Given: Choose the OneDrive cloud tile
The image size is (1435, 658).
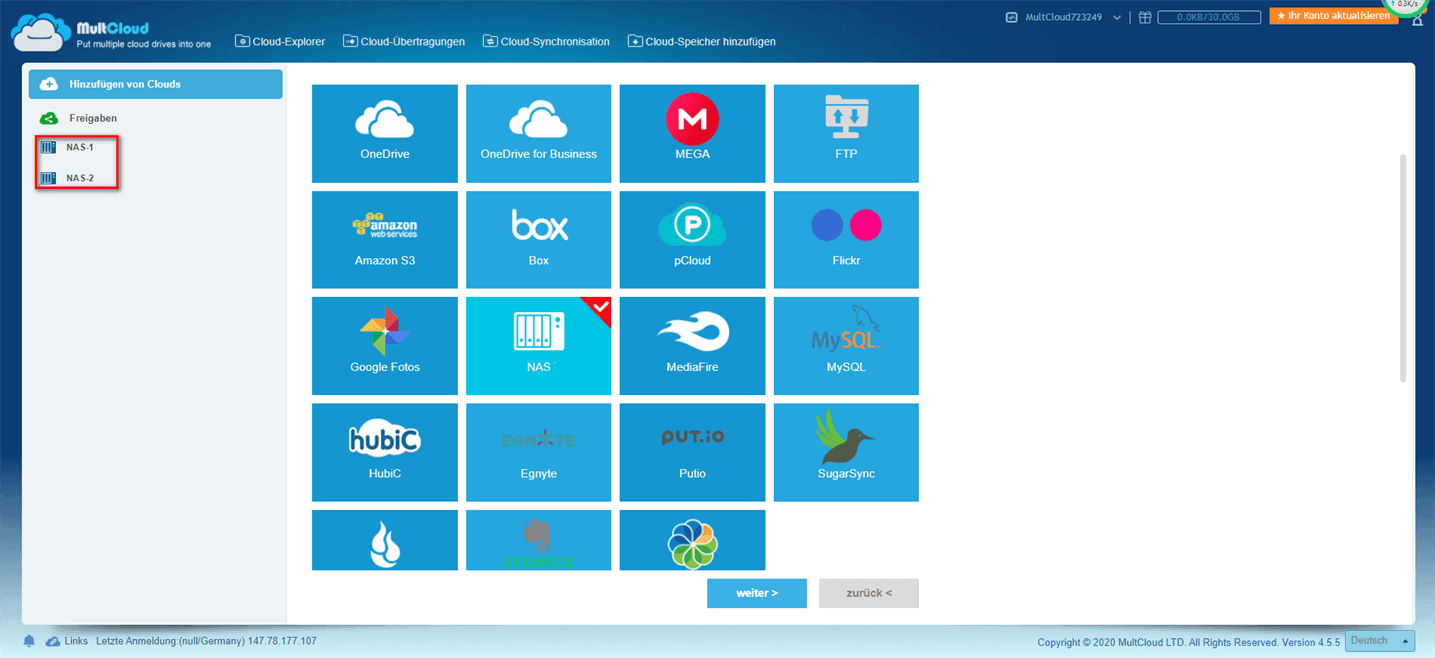Looking at the screenshot, I should [x=385, y=133].
